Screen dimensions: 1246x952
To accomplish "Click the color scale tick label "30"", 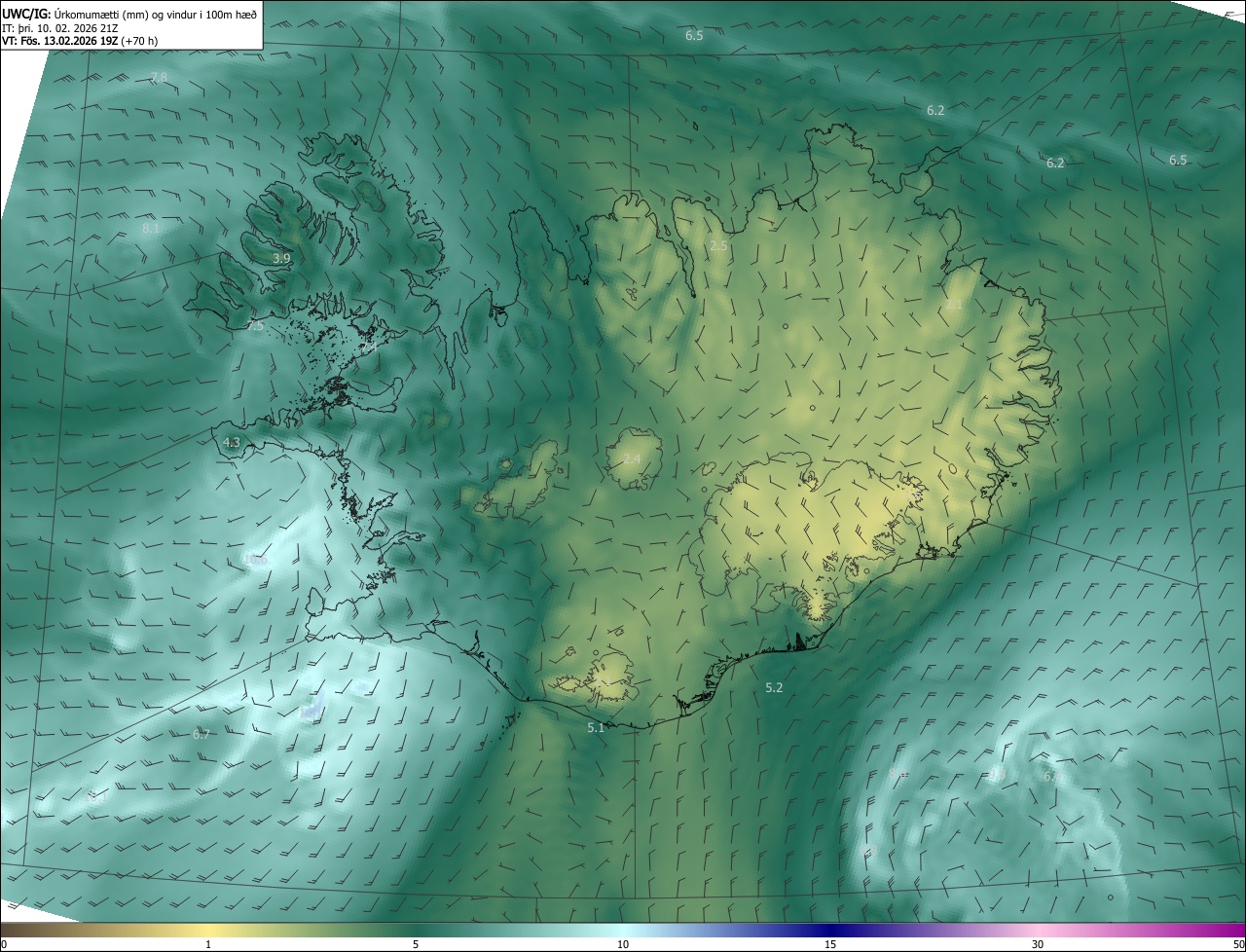I will coord(1038,944).
